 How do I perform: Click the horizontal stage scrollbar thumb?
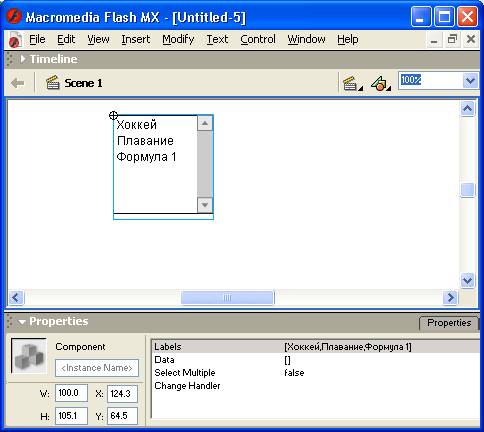click(228, 297)
